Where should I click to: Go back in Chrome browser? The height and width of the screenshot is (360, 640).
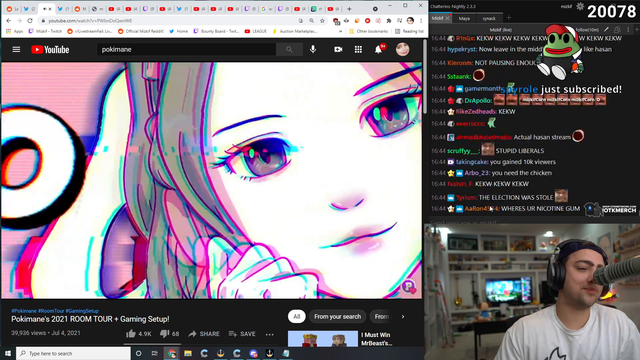pos(9,20)
